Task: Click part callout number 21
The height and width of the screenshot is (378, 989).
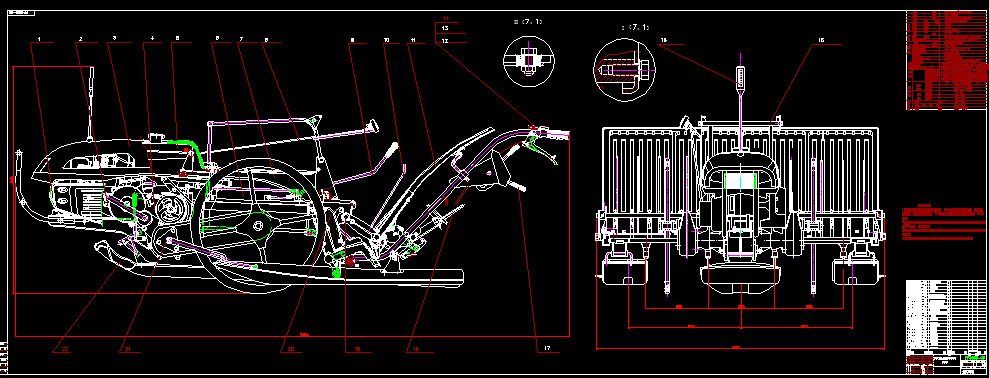Action: [127, 348]
